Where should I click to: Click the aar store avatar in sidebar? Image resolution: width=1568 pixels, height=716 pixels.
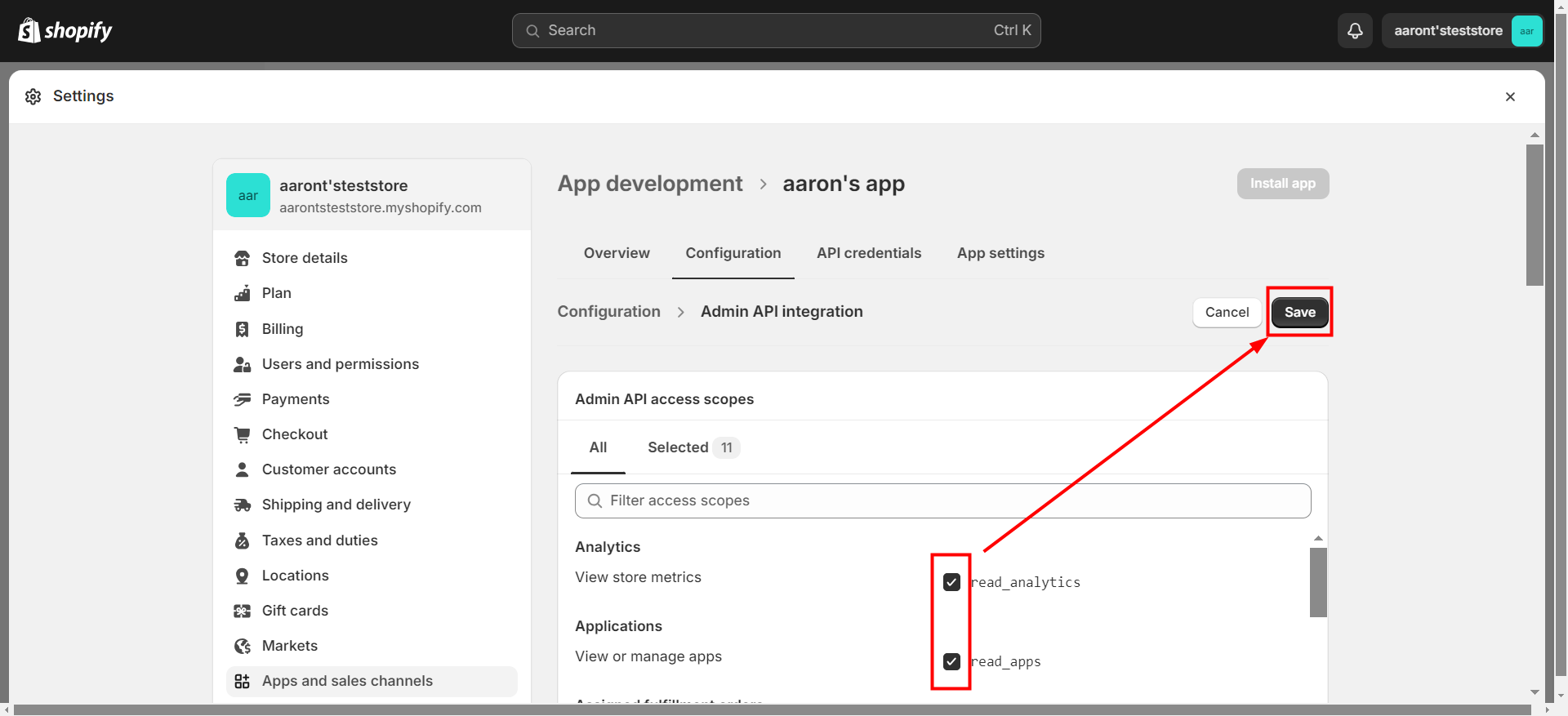[248, 195]
